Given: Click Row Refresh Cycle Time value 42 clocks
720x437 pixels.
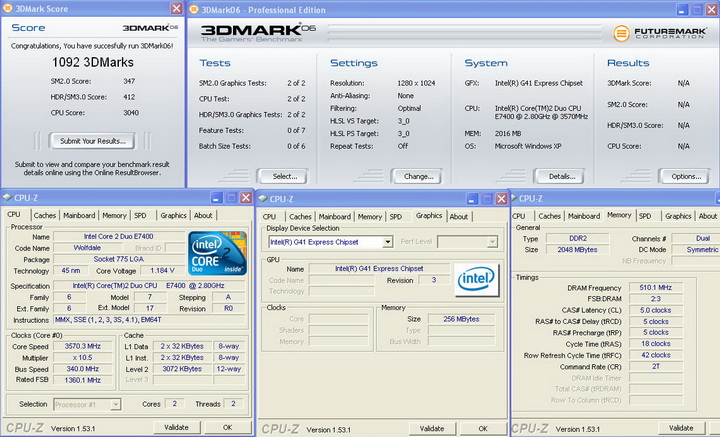Looking at the screenshot, I should tap(656, 355).
